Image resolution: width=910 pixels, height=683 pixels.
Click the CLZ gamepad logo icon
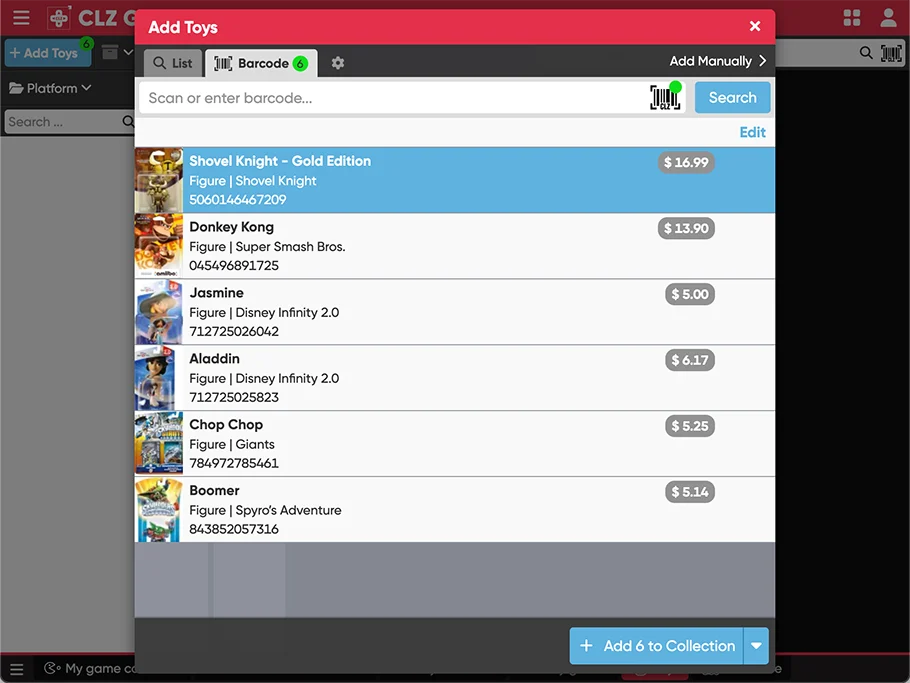point(59,18)
